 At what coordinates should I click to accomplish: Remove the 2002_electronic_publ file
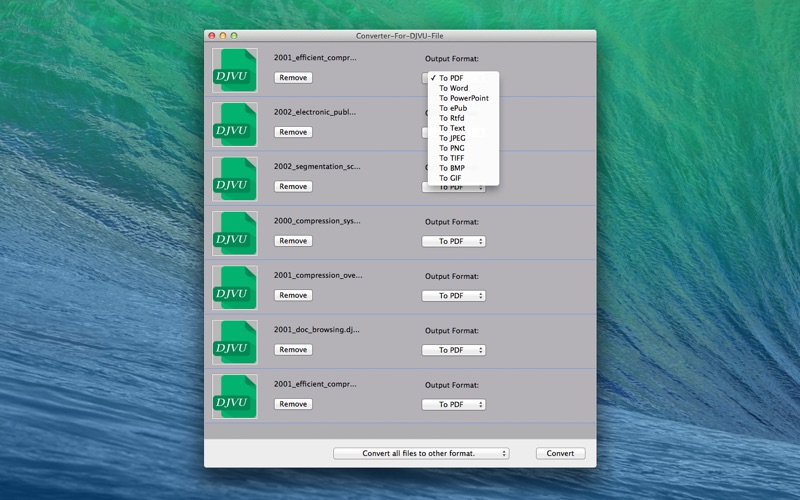coord(293,132)
